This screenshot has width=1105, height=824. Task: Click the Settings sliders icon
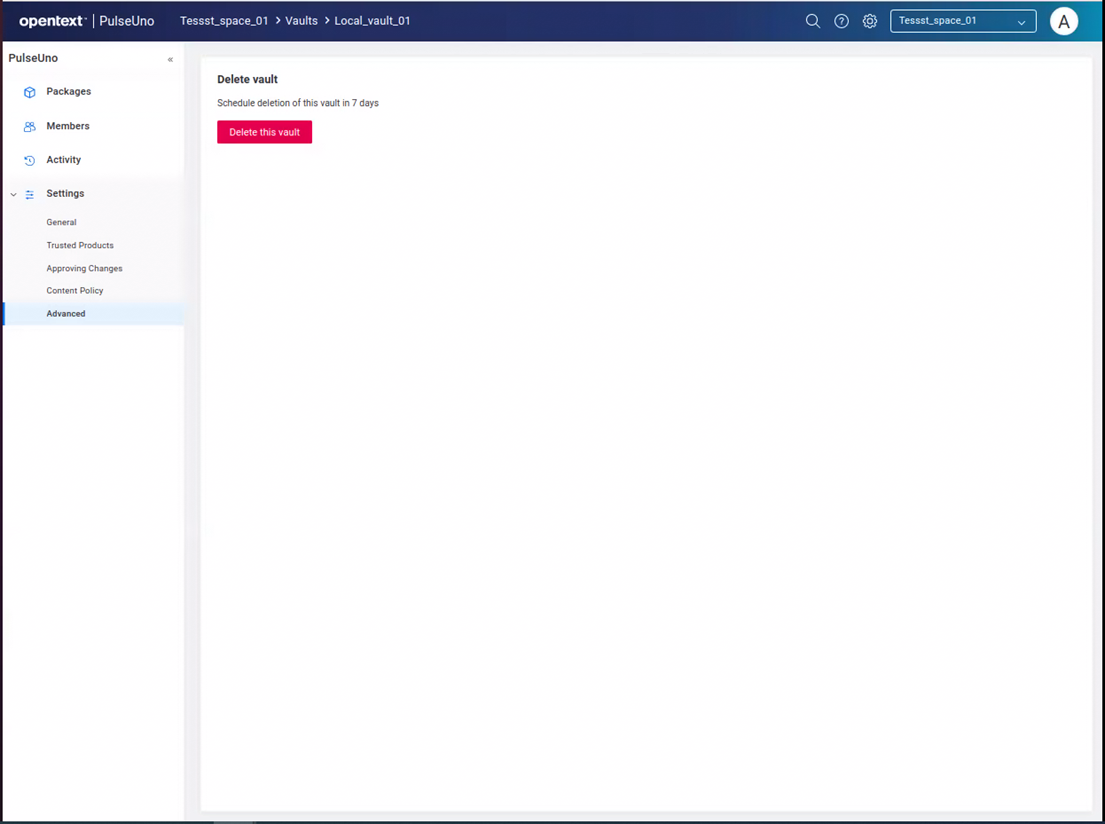coord(30,194)
